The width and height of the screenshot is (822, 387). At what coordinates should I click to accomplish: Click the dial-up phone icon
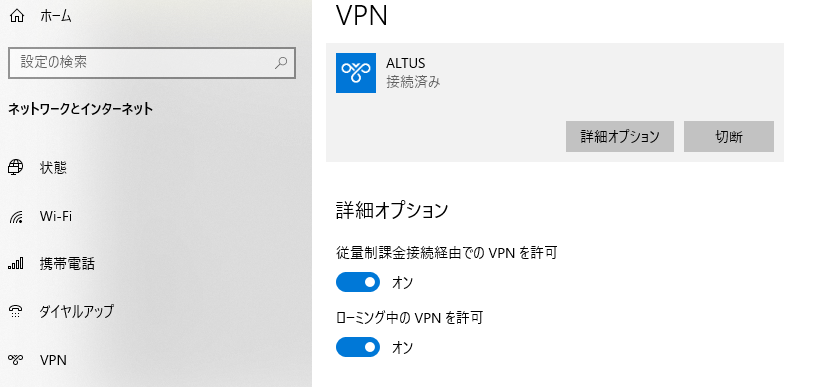(16, 311)
